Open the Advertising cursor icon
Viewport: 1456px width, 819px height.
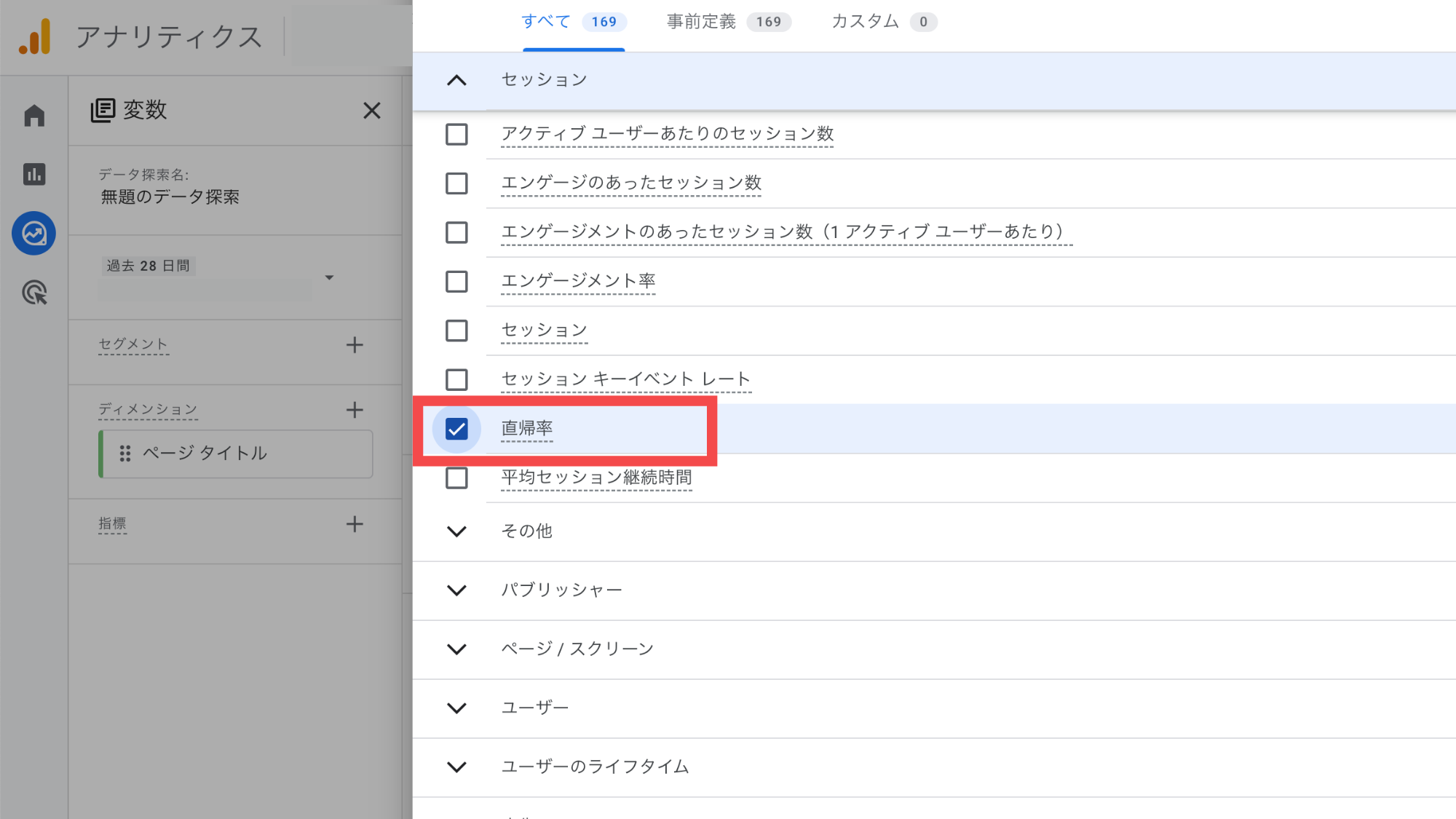pos(34,293)
